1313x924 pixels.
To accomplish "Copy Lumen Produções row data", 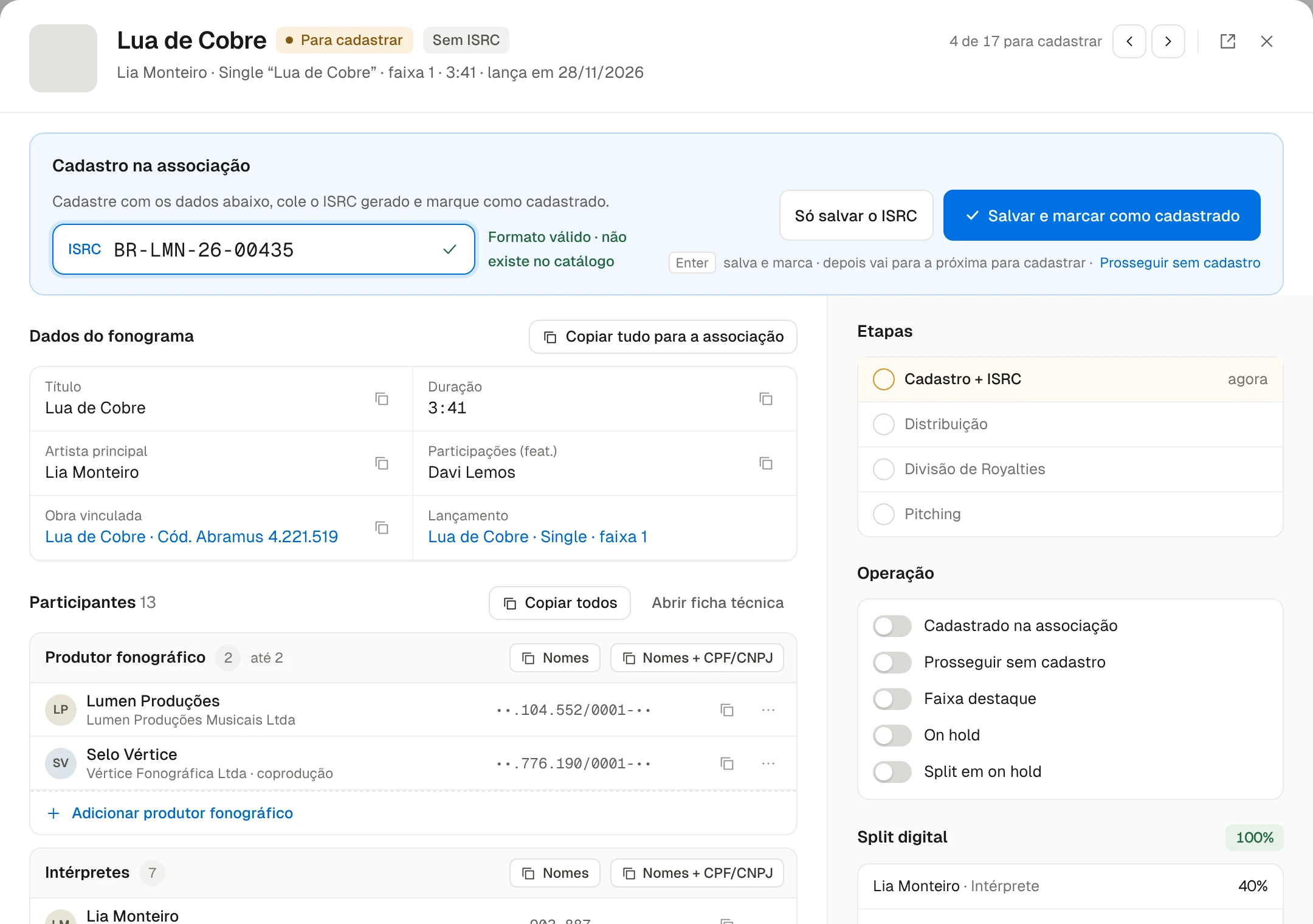I will (x=726, y=710).
